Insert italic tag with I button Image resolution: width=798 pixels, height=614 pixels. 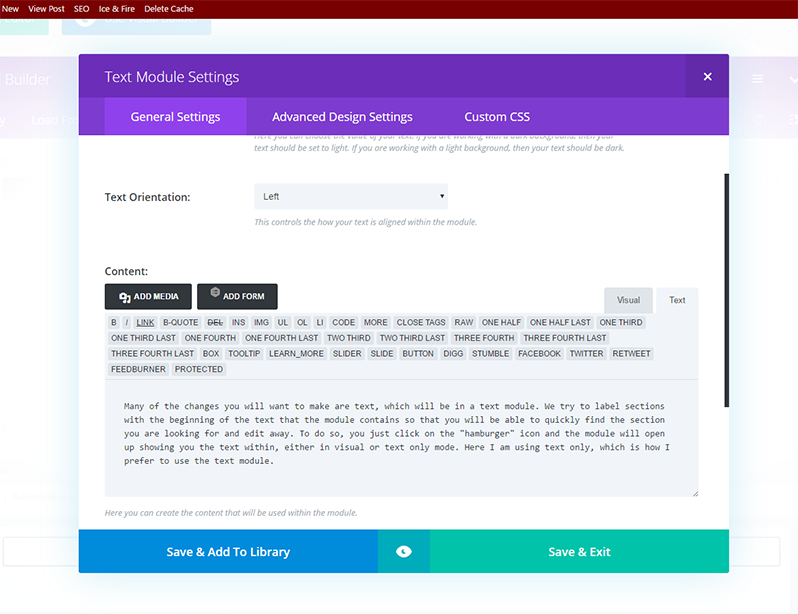click(126, 322)
